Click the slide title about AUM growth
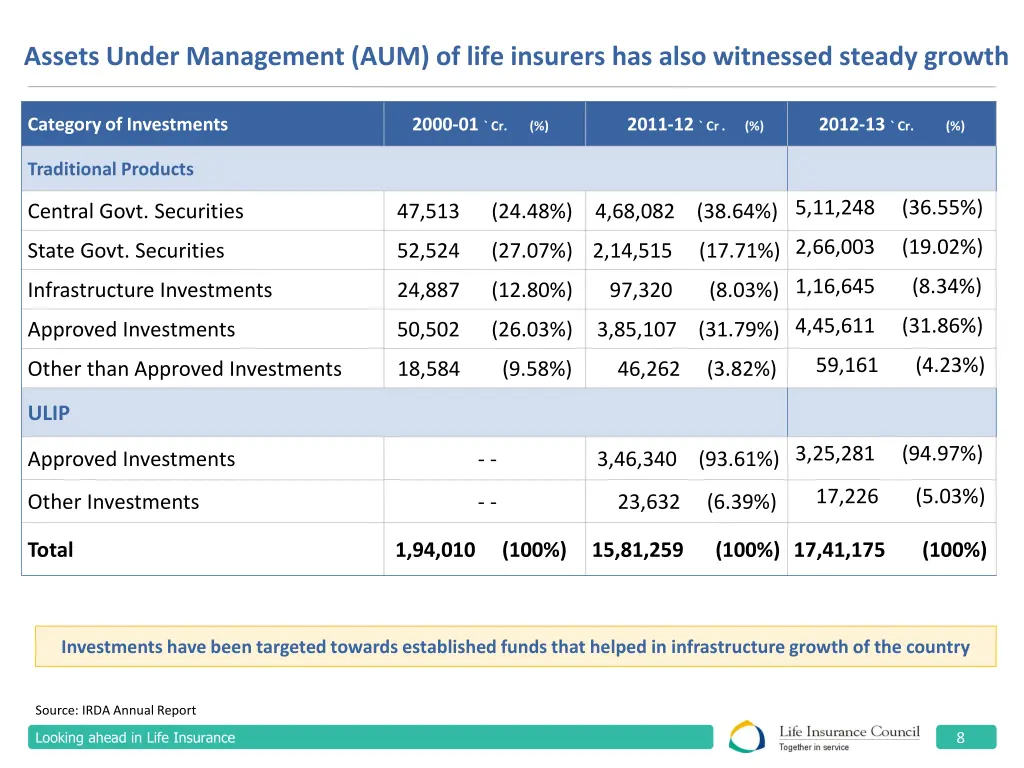The height and width of the screenshot is (768, 1024). click(515, 56)
